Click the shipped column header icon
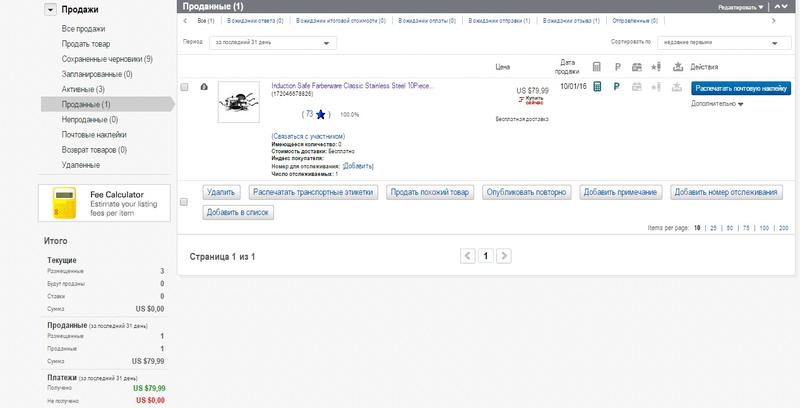Viewport: 800px width, 408px height. (x=637, y=67)
